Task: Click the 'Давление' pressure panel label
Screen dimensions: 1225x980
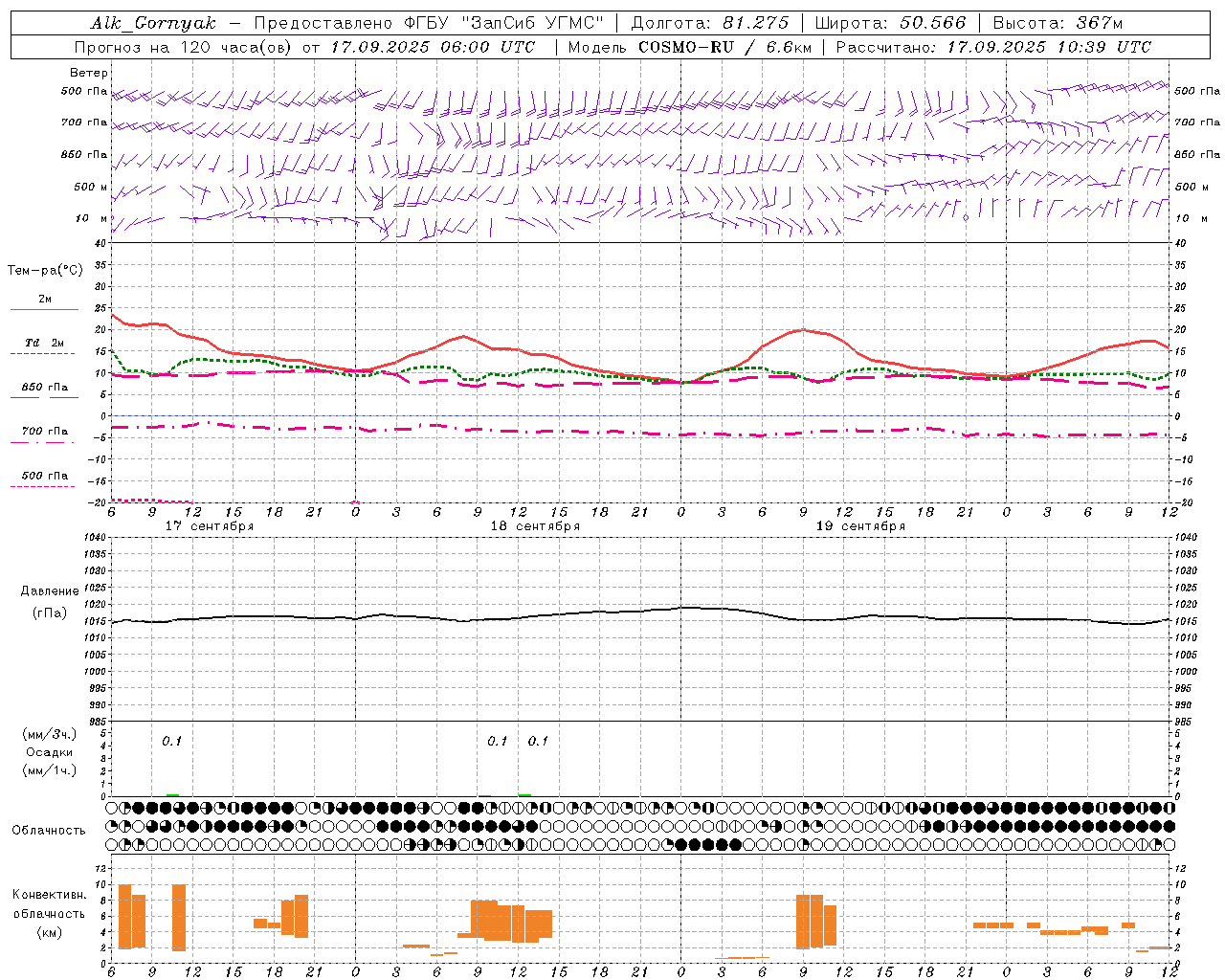Action: 50,591
